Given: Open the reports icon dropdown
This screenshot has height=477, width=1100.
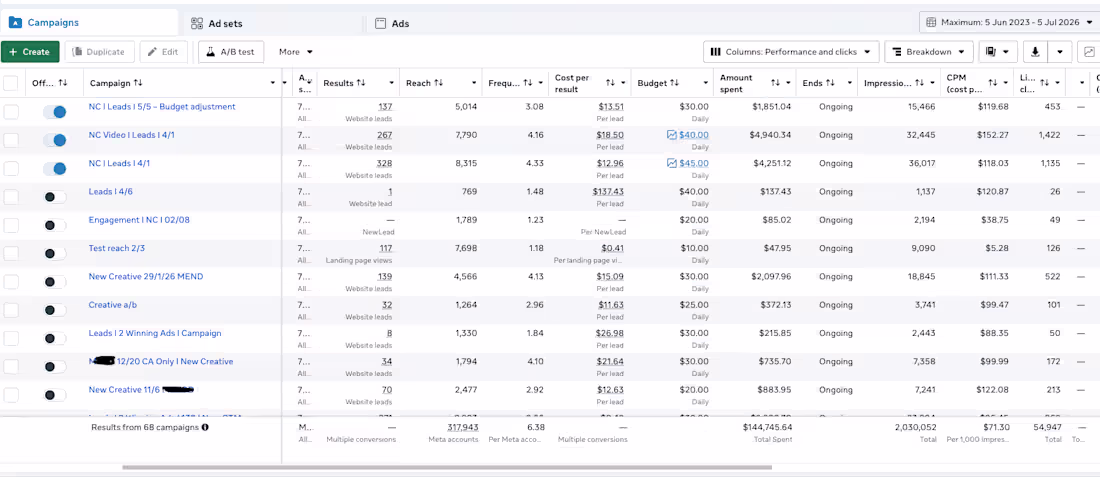Looking at the screenshot, I should coord(998,52).
